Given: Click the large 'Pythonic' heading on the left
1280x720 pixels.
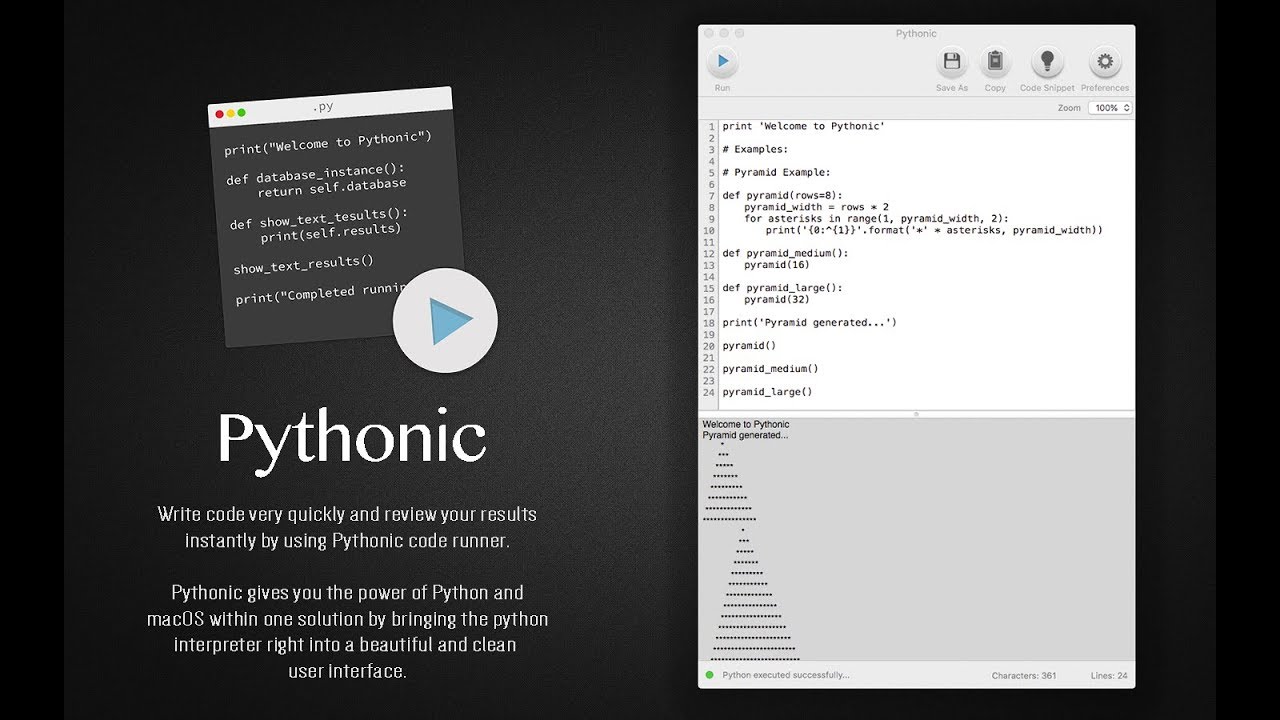Looking at the screenshot, I should 352,442.
